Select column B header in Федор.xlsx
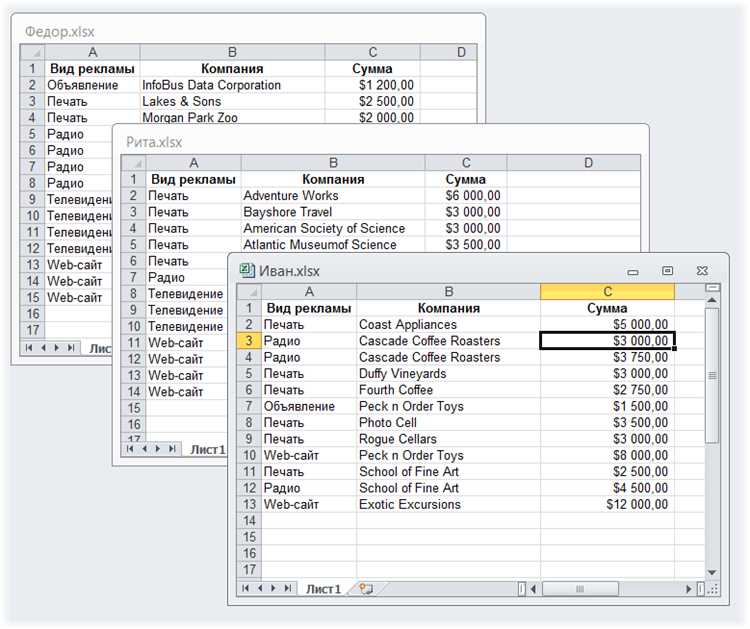The height and width of the screenshot is (629, 750). point(232,52)
